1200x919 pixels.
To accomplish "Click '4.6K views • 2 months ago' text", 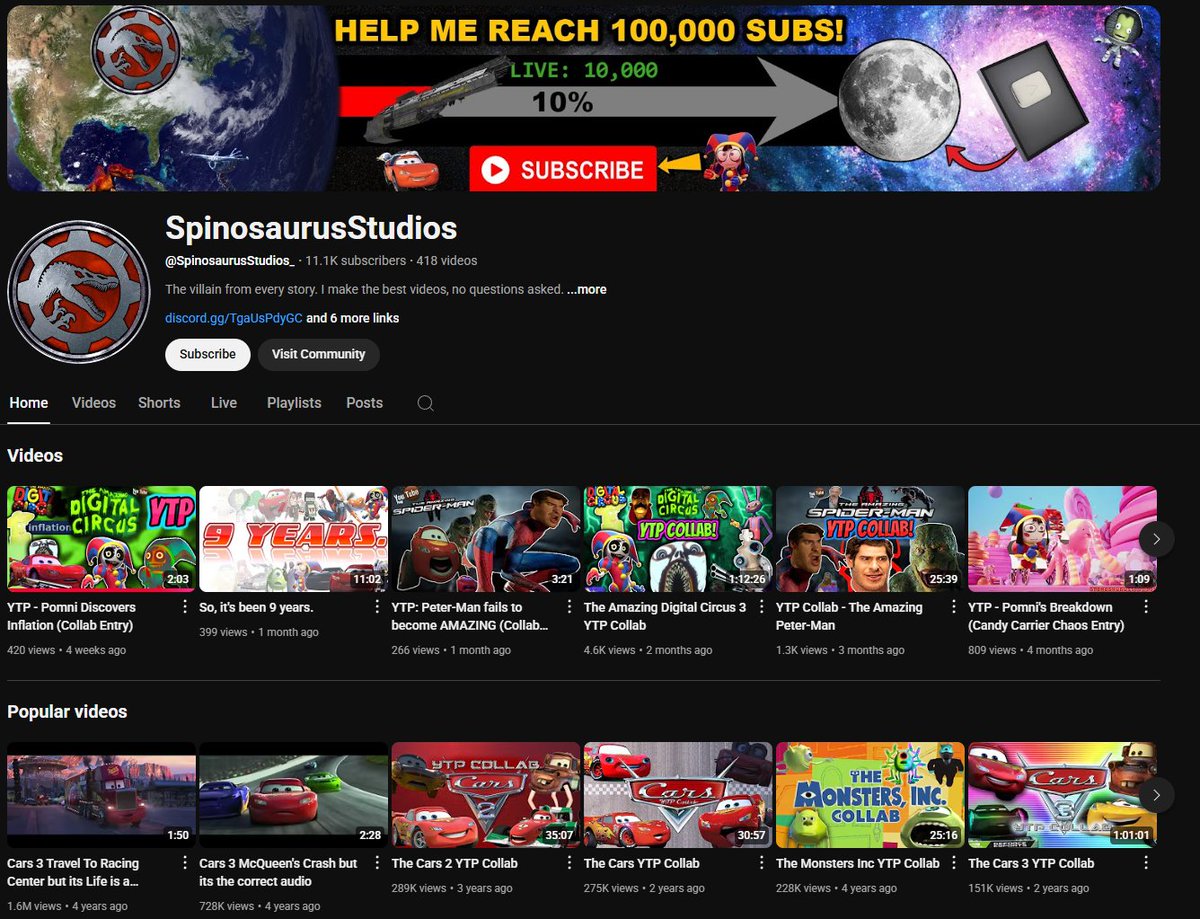I will coord(648,650).
